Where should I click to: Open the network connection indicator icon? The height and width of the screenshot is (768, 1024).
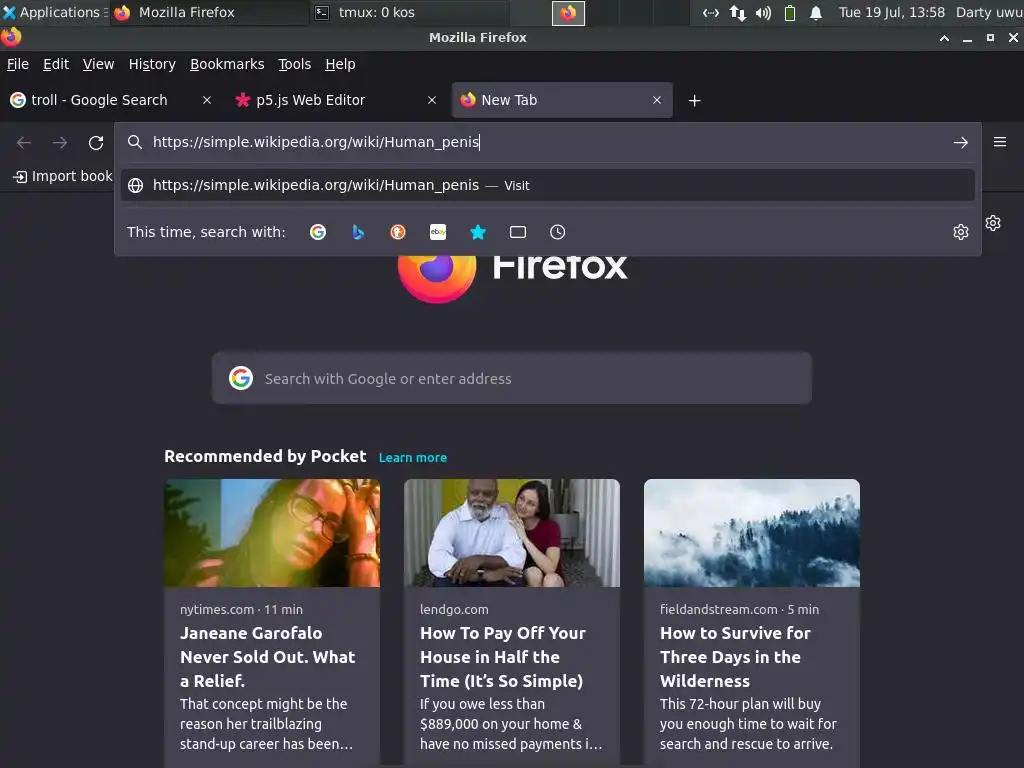pyautogui.click(x=737, y=12)
